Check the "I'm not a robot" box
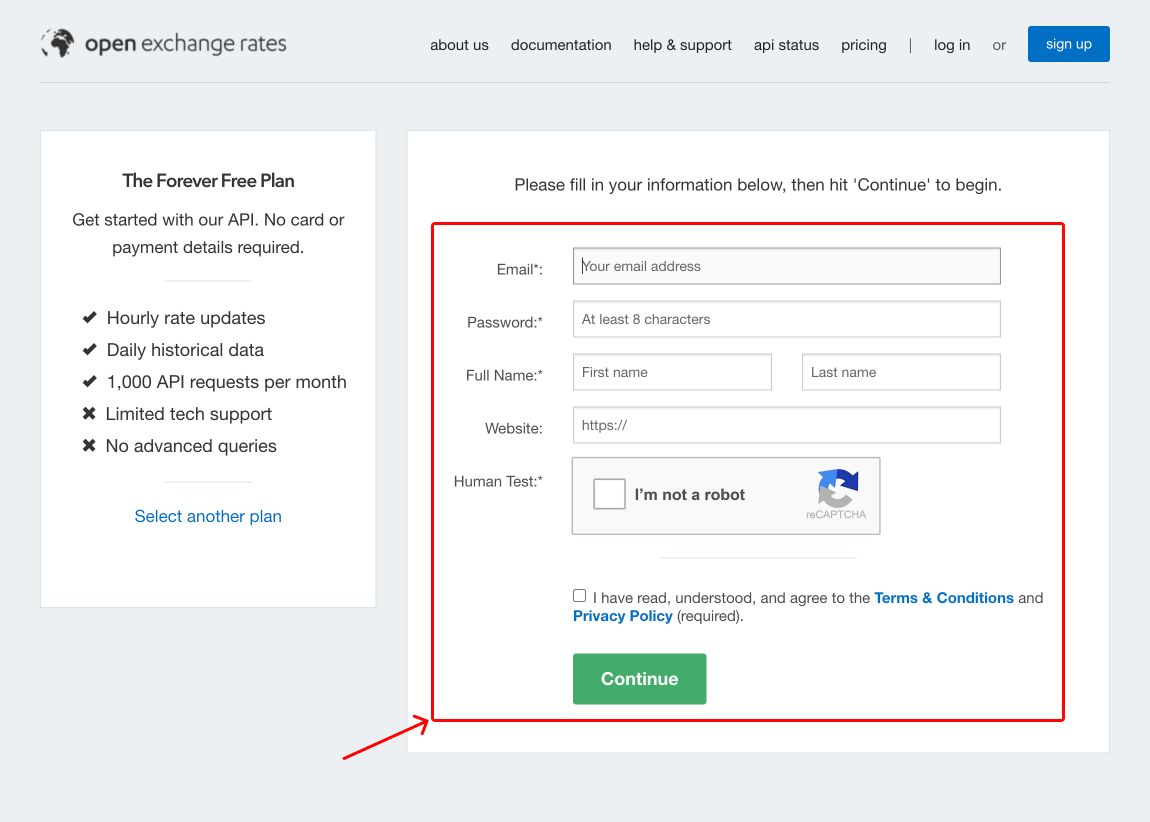 (x=609, y=494)
